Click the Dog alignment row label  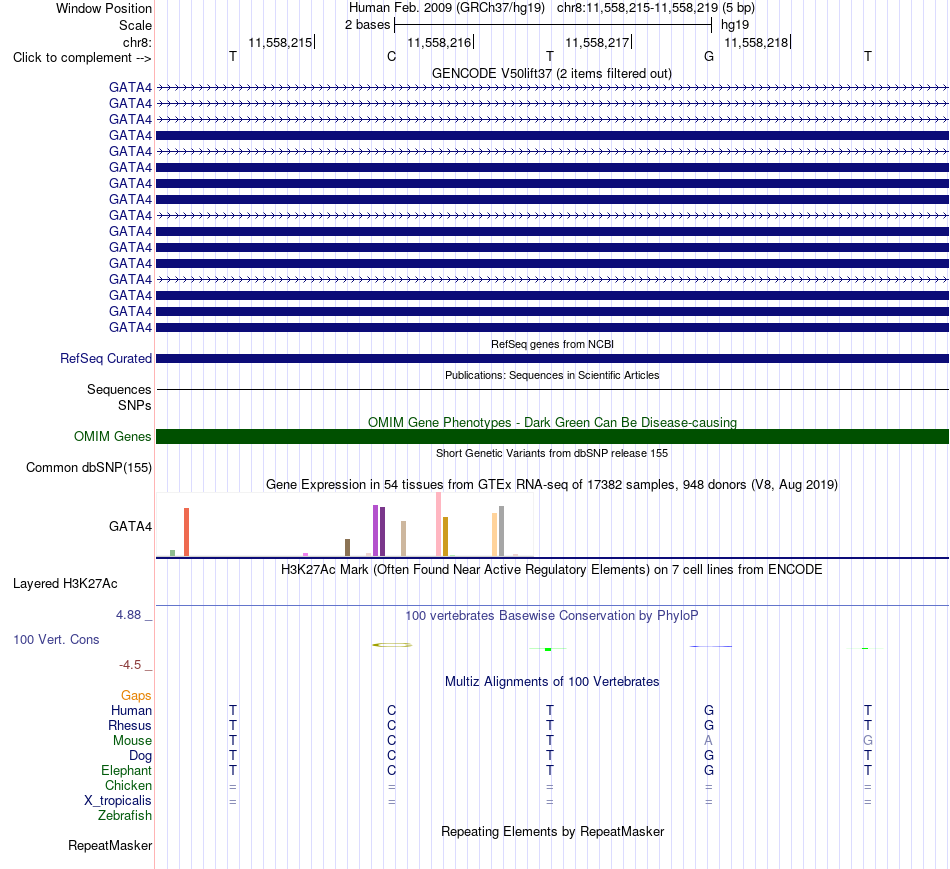point(141,756)
